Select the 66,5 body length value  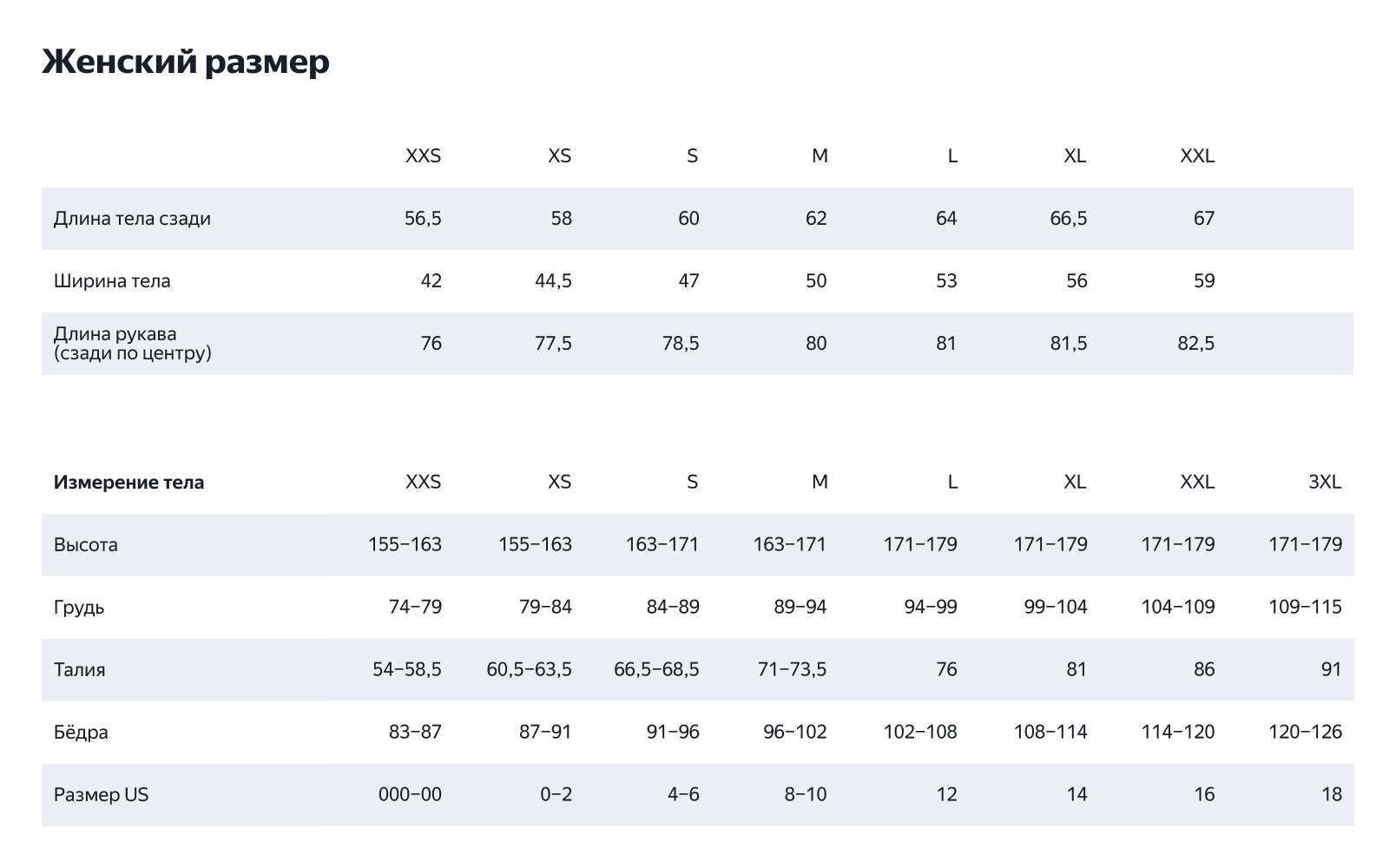[1068, 219]
